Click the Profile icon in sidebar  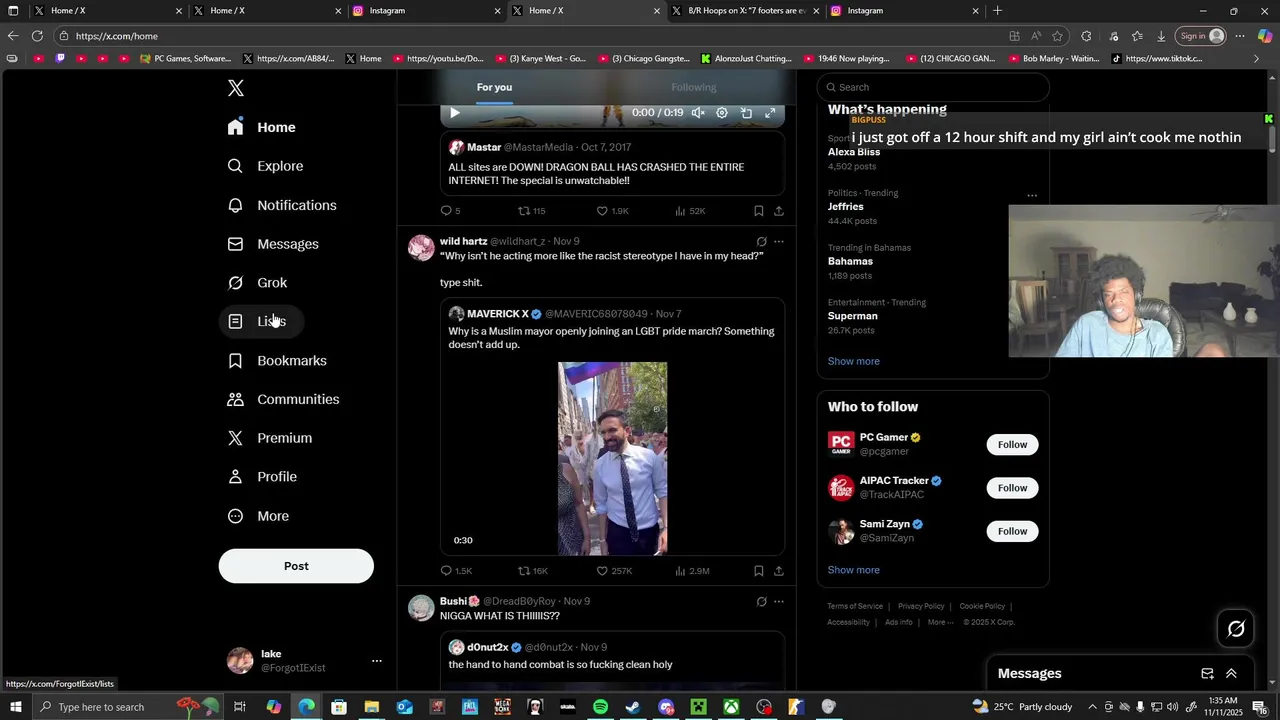(x=235, y=477)
